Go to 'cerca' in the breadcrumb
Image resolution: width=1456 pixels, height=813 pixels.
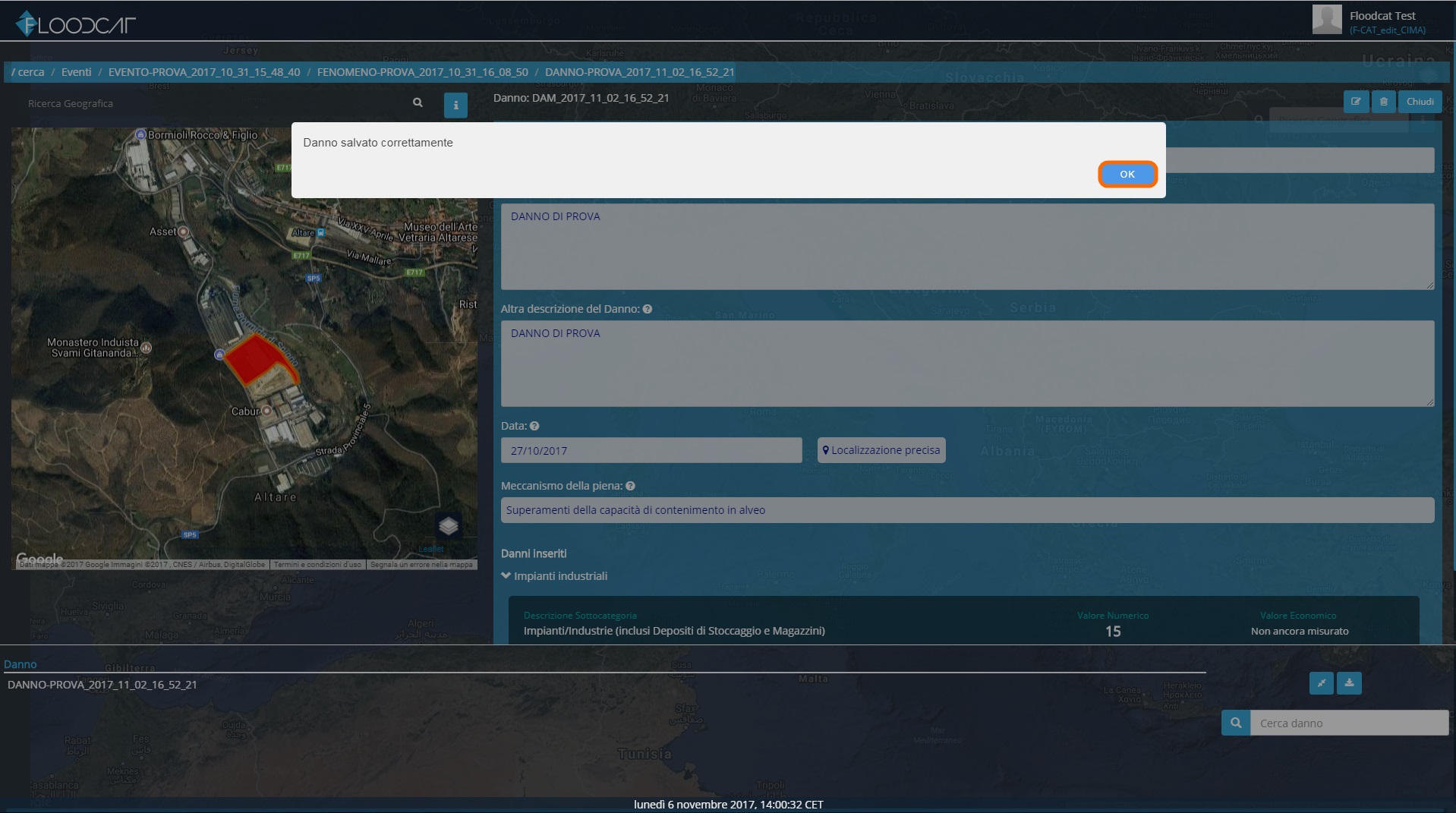pyautogui.click(x=30, y=72)
